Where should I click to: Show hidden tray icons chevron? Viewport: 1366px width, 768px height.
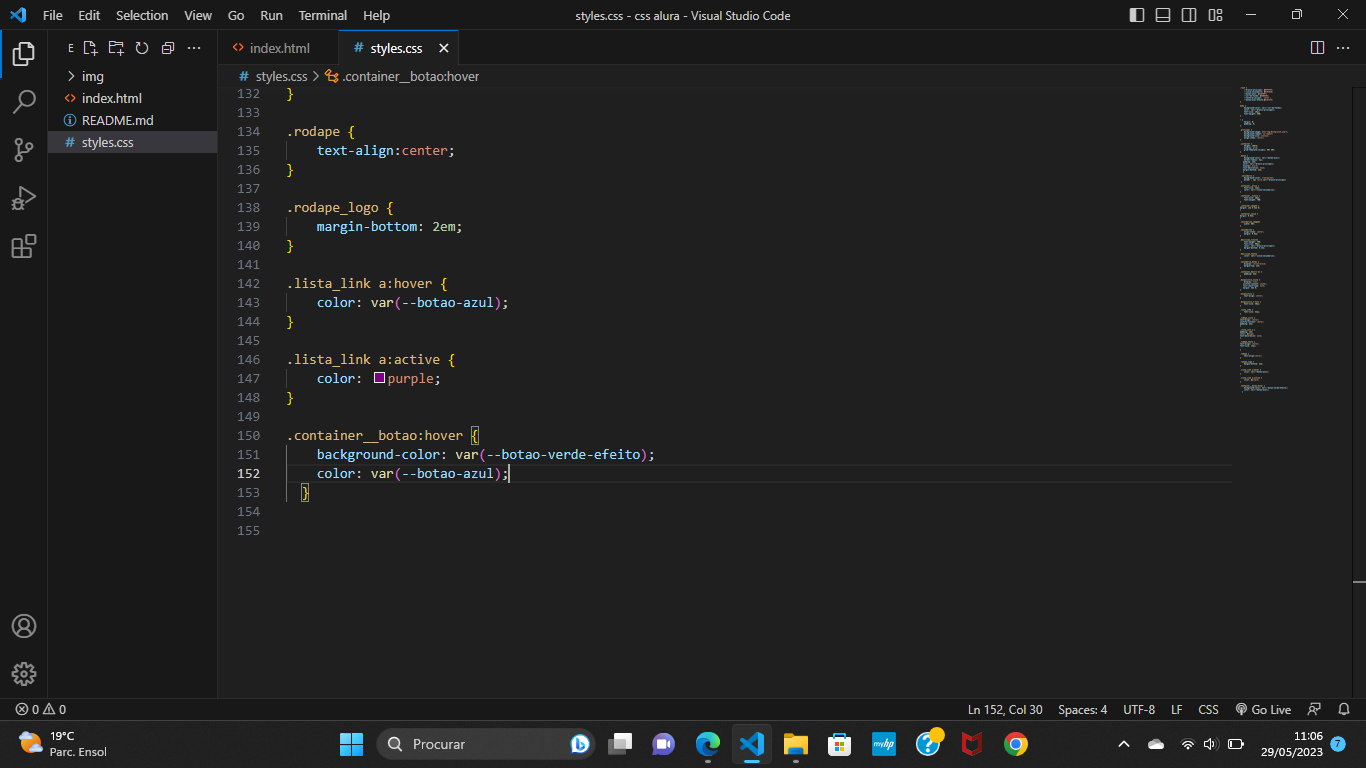1124,744
